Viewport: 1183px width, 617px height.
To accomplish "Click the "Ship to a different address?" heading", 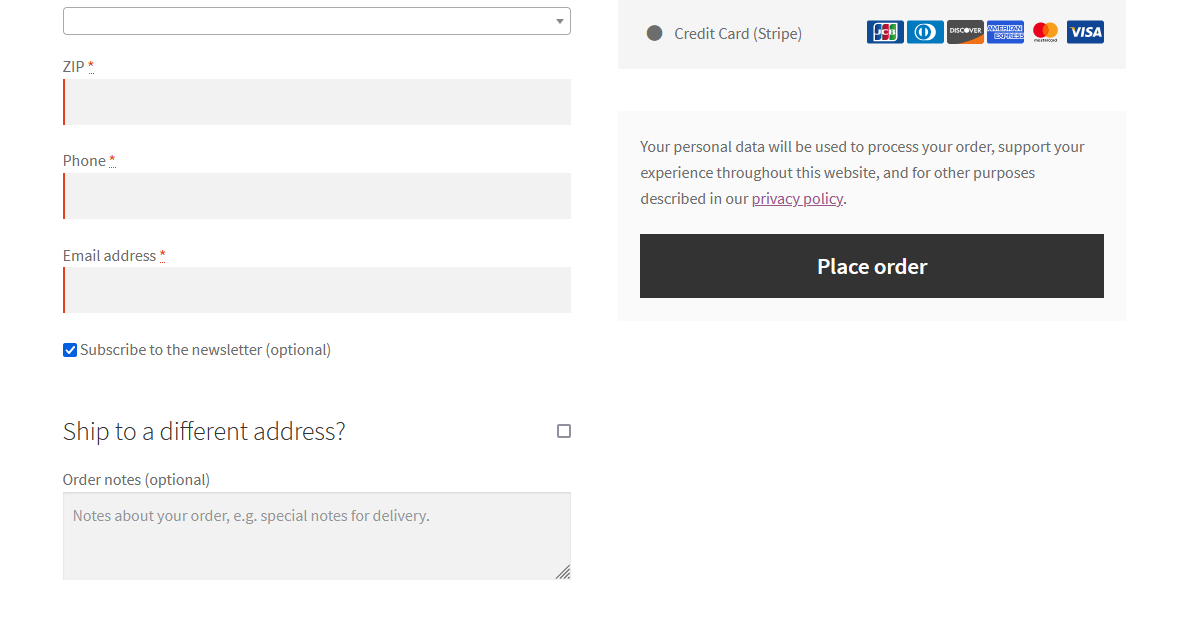I will (x=204, y=431).
